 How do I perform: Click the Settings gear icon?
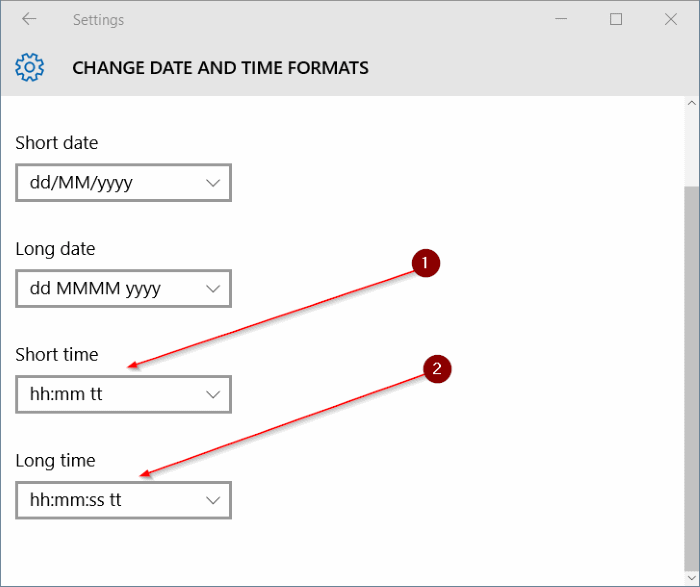pos(29,67)
